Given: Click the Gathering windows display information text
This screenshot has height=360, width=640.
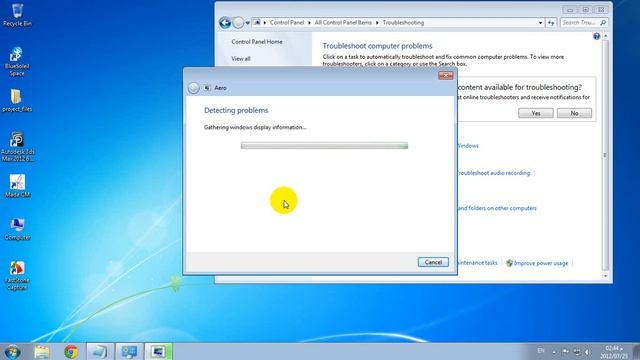Looking at the screenshot, I should [x=255, y=127].
